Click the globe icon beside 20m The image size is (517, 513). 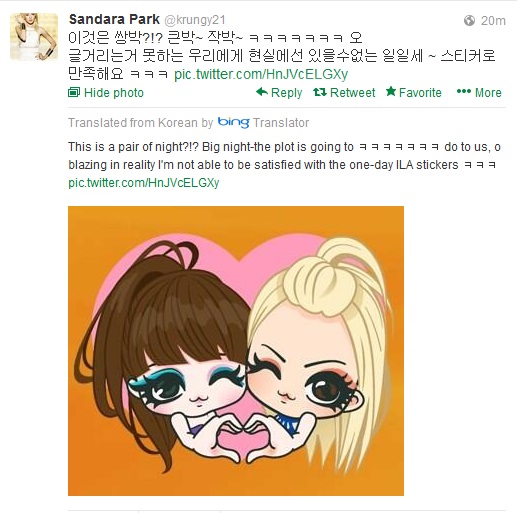469,21
